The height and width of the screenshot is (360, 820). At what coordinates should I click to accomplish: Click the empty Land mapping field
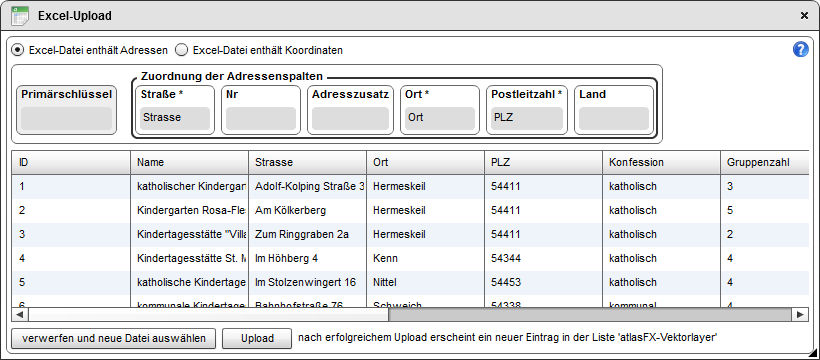point(613,118)
